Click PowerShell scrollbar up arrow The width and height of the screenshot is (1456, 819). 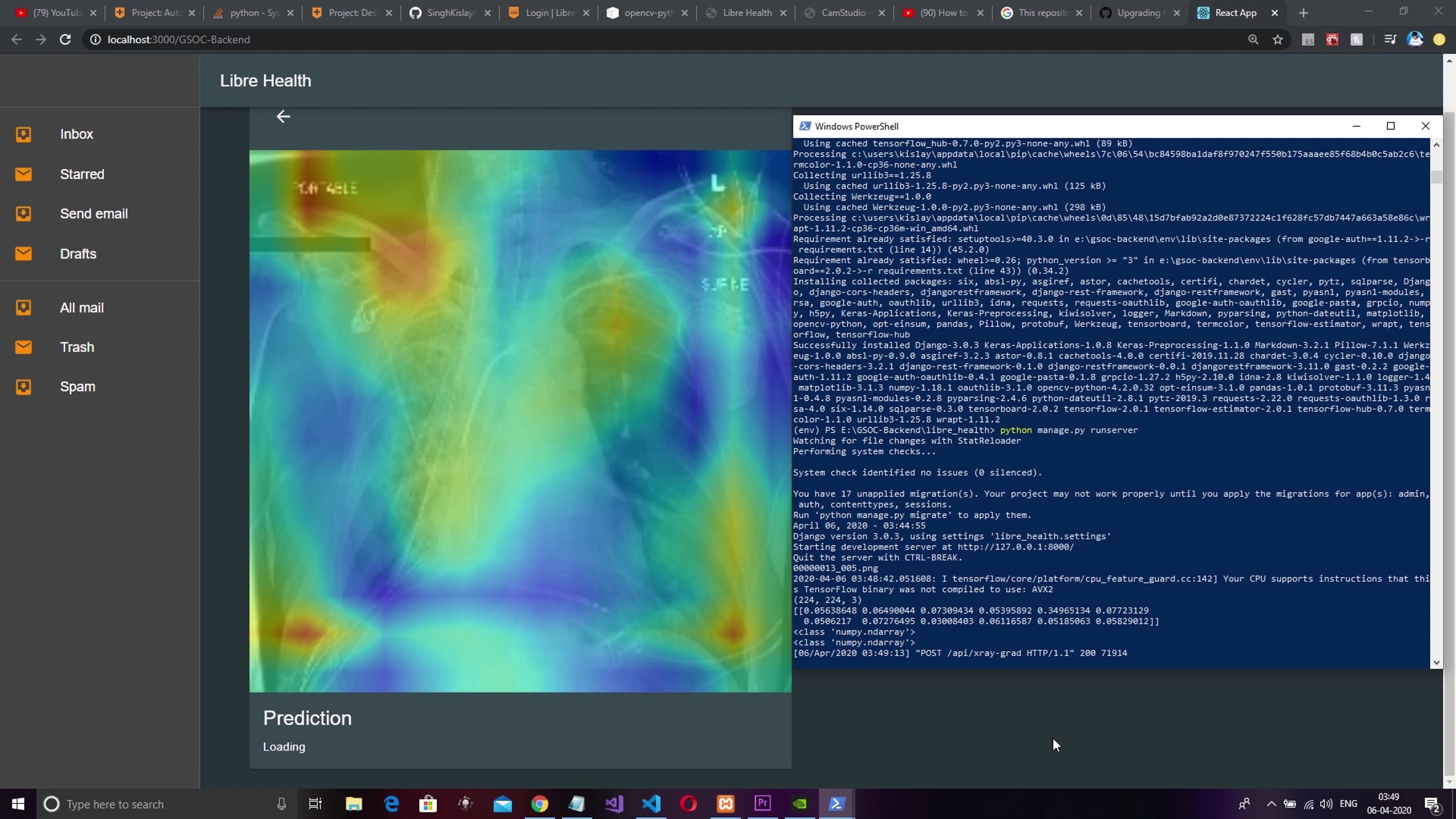[x=1436, y=144]
